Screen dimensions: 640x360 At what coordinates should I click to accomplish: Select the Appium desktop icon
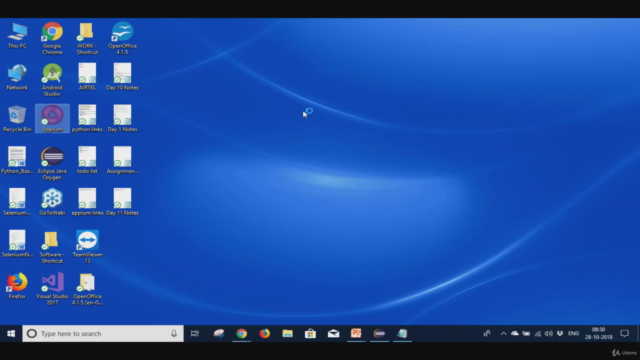tap(52, 118)
